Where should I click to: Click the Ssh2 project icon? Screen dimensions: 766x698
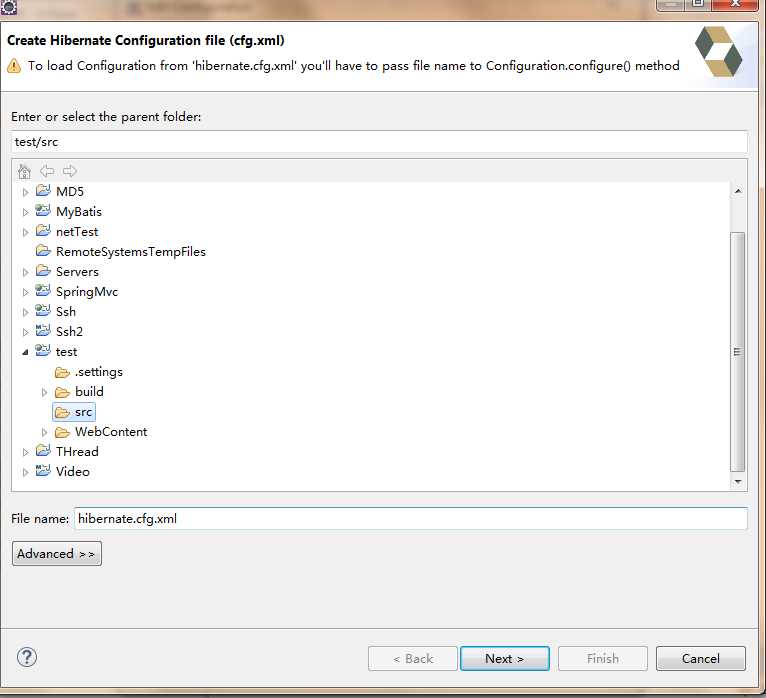tap(43, 331)
